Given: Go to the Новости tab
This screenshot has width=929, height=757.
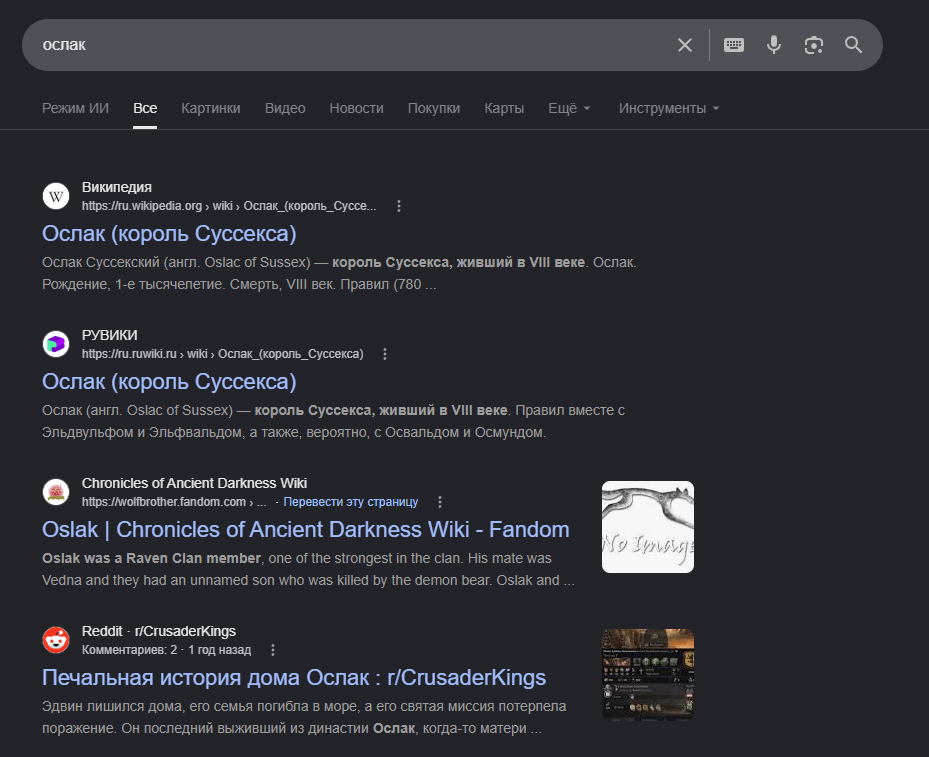Looking at the screenshot, I should click(357, 108).
